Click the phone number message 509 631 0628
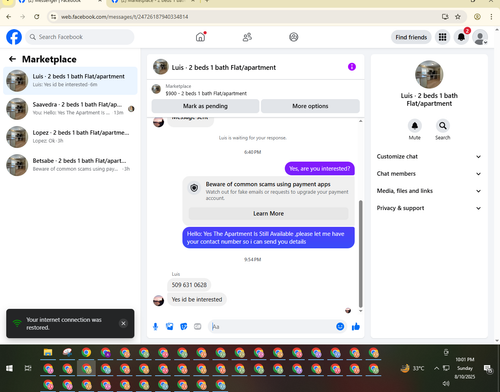This screenshot has height=392, width=500. click(x=189, y=285)
